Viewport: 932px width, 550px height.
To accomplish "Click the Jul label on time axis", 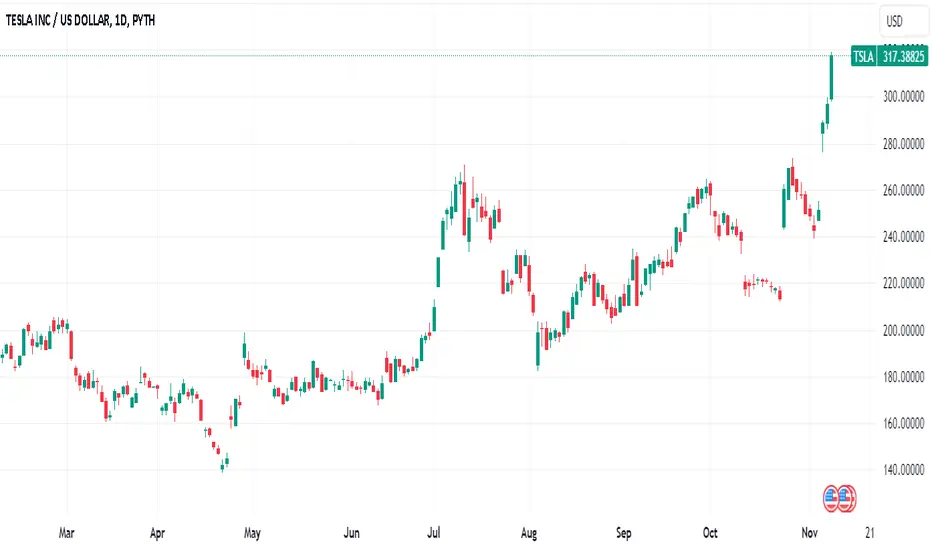I will (434, 533).
